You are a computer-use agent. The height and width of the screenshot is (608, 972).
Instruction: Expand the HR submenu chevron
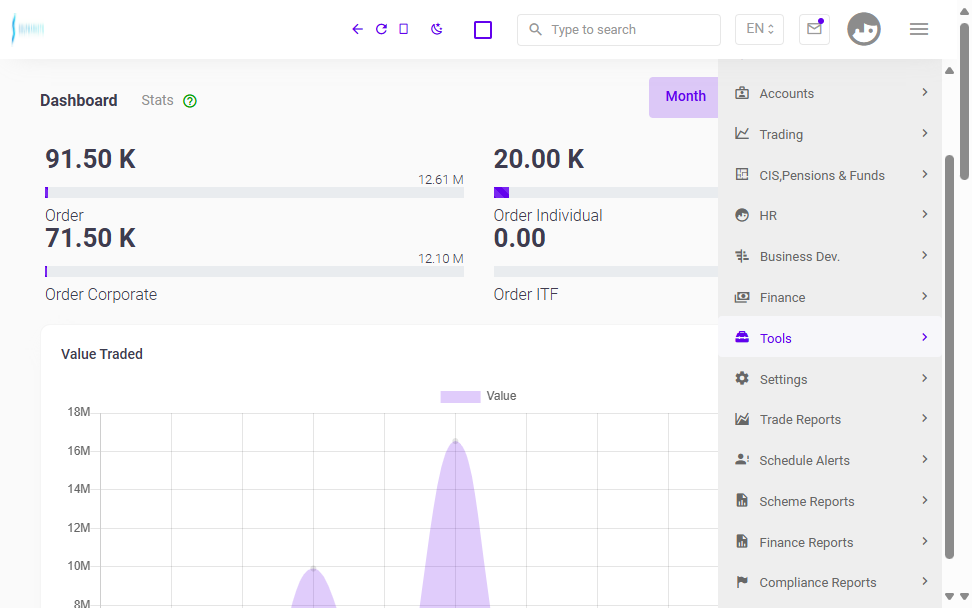click(925, 214)
